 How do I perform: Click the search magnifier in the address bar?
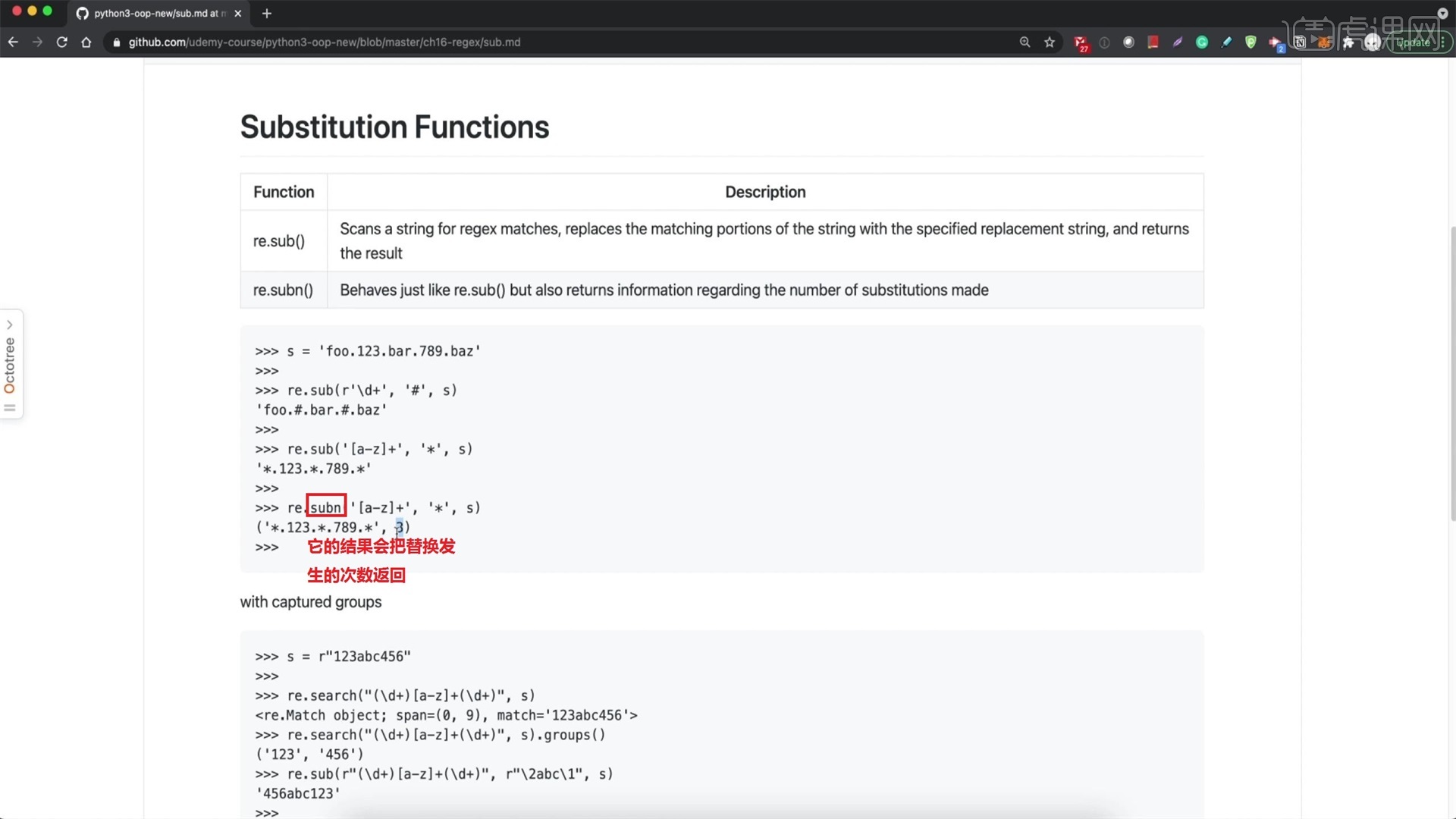(1025, 42)
